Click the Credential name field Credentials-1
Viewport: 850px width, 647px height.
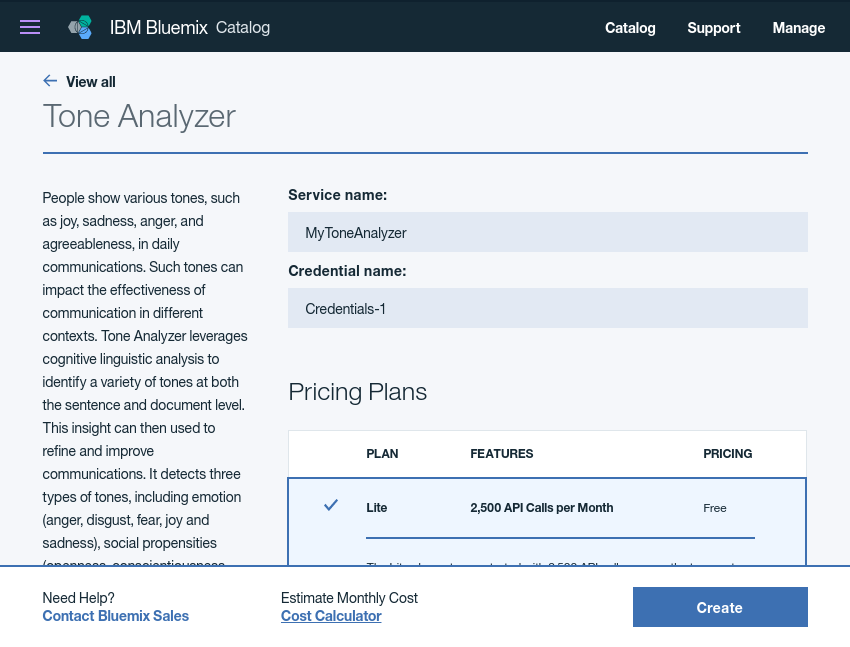(x=548, y=308)
